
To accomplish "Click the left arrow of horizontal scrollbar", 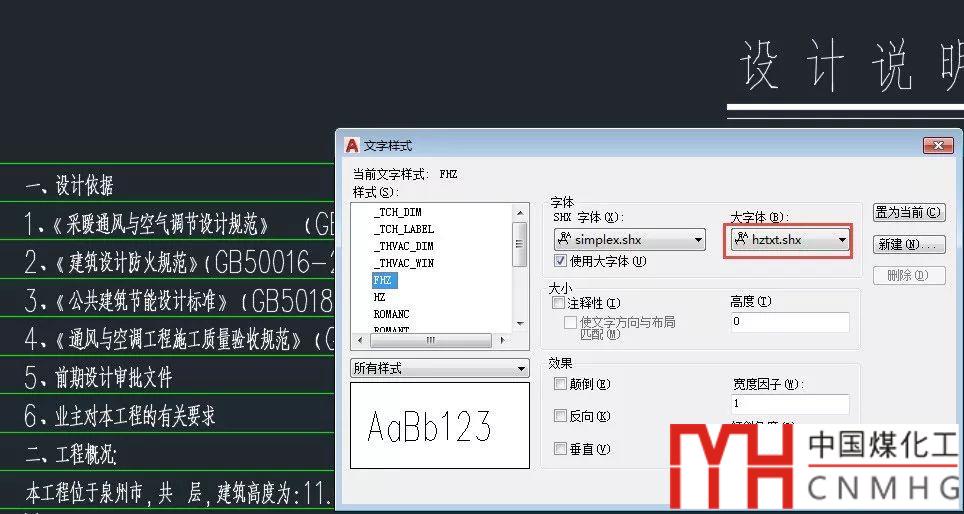I will [x=358, y=340].
